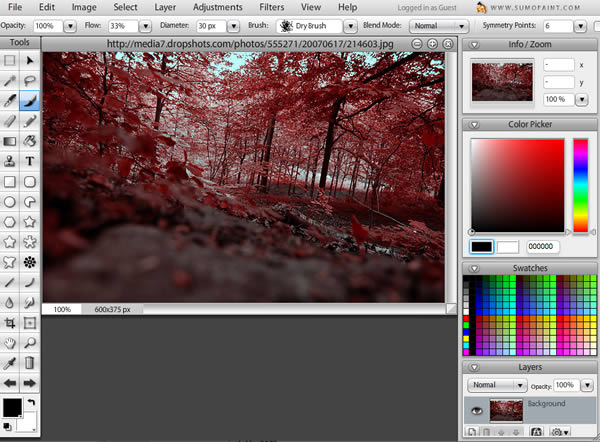Select the Zoom magnifier tool
600x442 pixels.
(x=29, y=343)
